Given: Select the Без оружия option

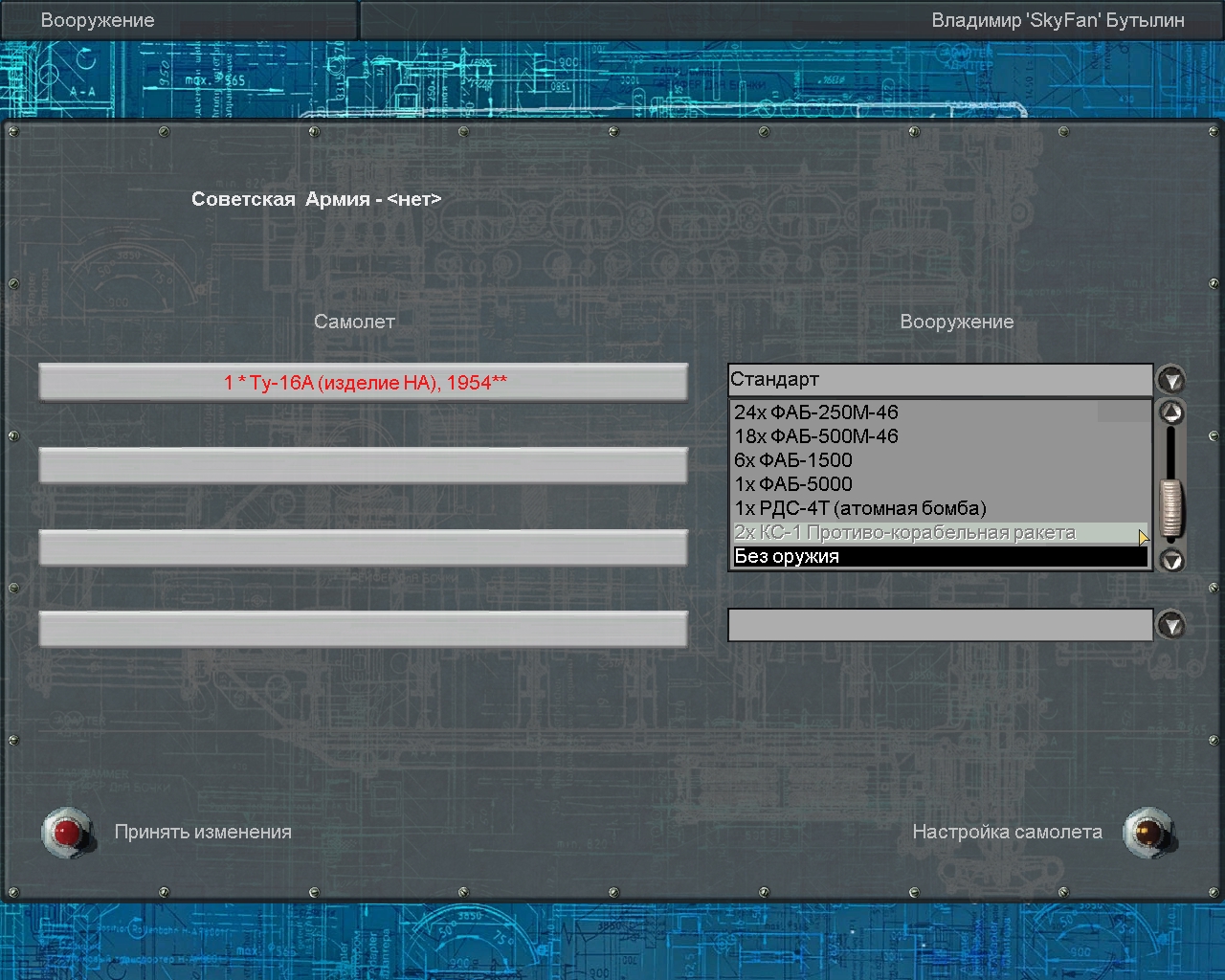Looking at the screenshot, I should tap(940, 556).
